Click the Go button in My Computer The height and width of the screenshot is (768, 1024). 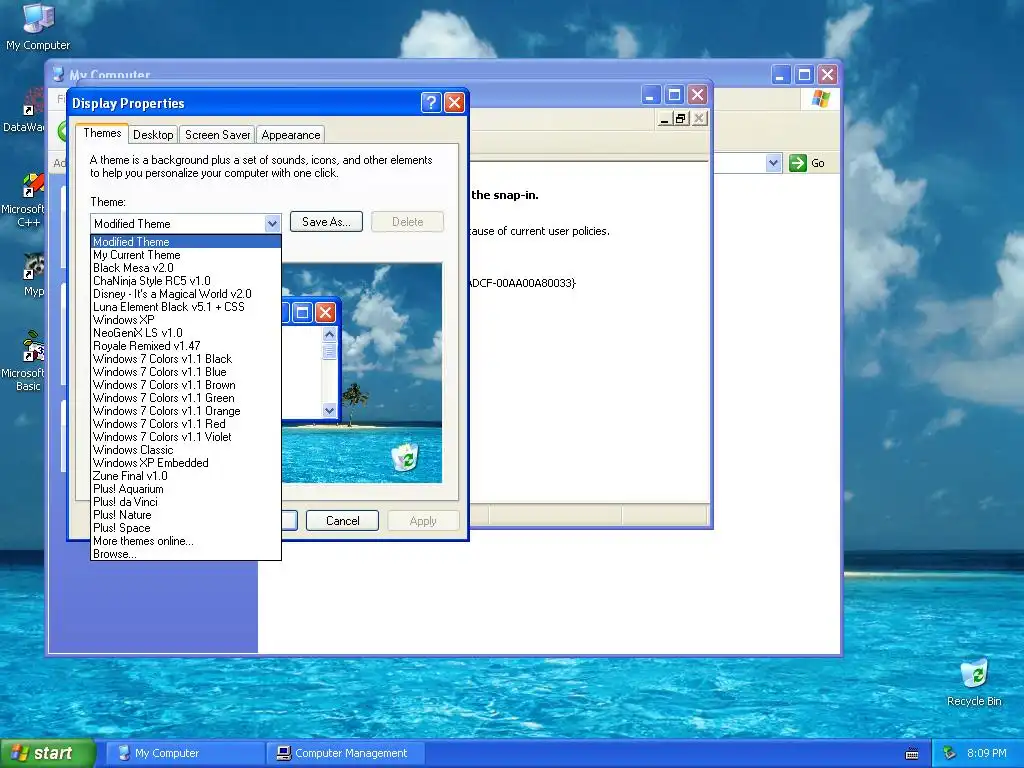[x=807, y=163]
